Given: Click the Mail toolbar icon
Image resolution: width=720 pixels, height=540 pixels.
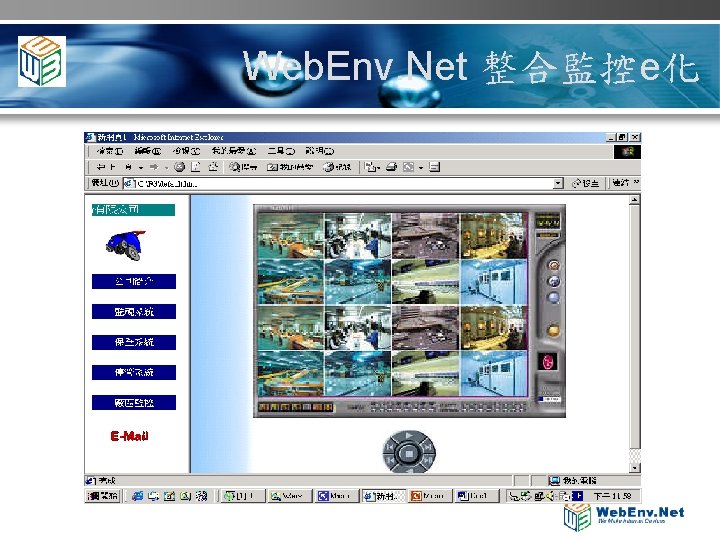Looking at the screenshot, I should pyautogui.click(x=372, y=167).
